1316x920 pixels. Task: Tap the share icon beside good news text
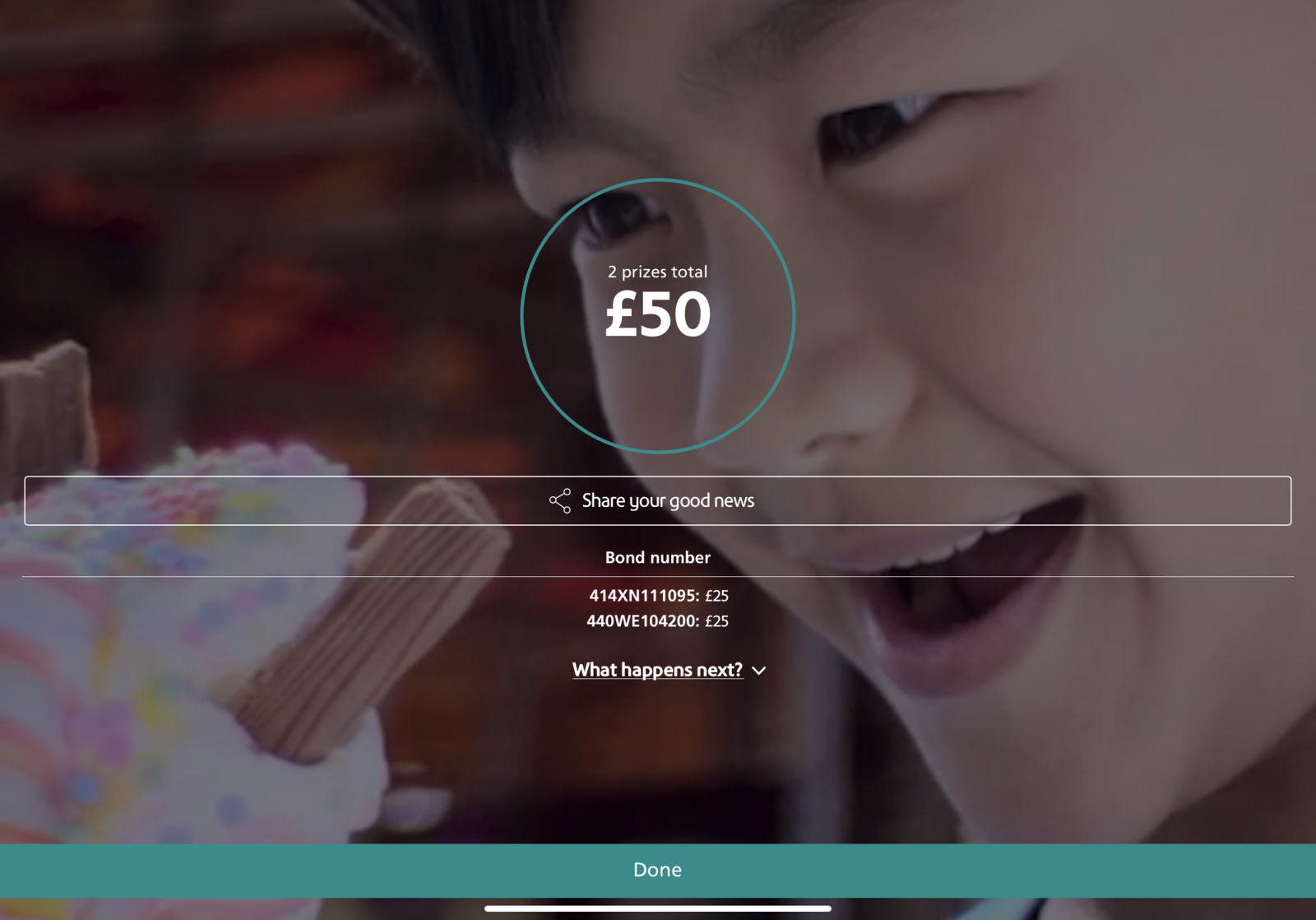[x=560, y=500]
